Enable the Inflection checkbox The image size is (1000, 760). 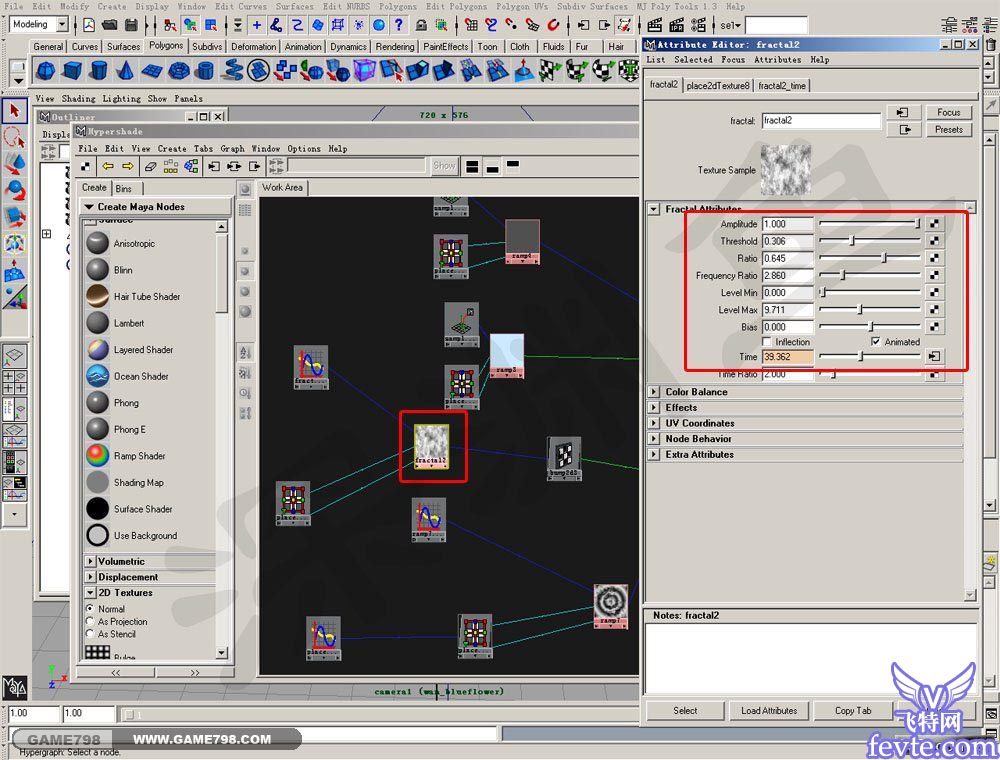pyautogui.click(x=768, y=342)
